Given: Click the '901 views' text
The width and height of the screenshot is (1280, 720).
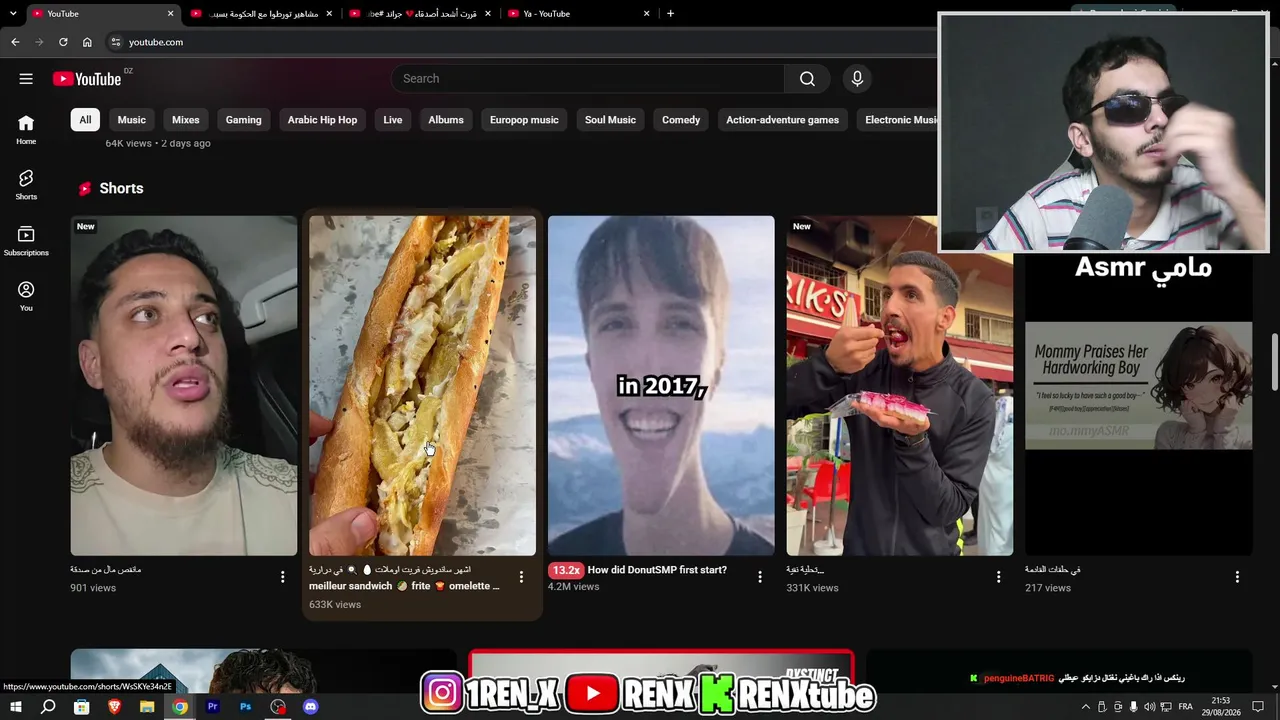Looking at the screenshot, I should [x=93, y=588].
